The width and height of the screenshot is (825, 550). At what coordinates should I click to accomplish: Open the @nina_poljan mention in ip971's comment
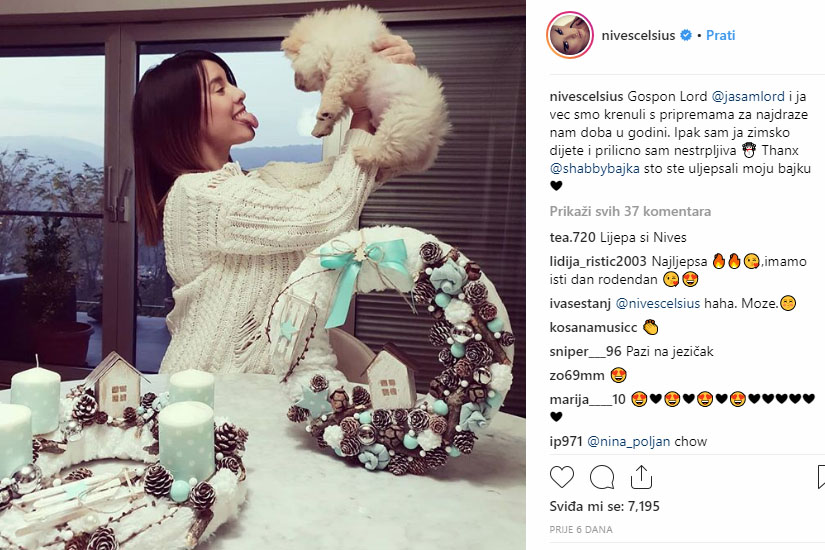628,442
